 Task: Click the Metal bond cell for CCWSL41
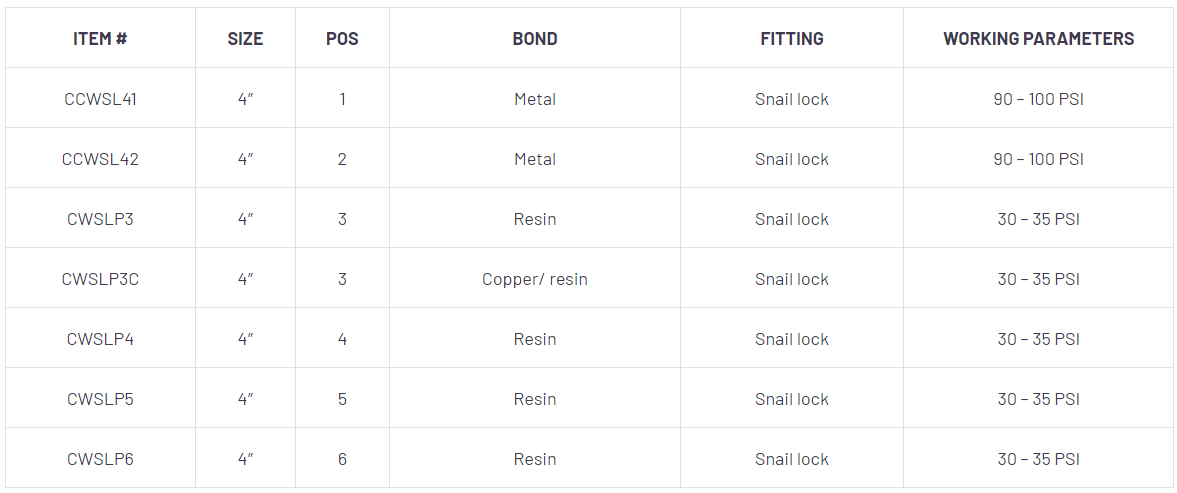(x=535, y=99)
